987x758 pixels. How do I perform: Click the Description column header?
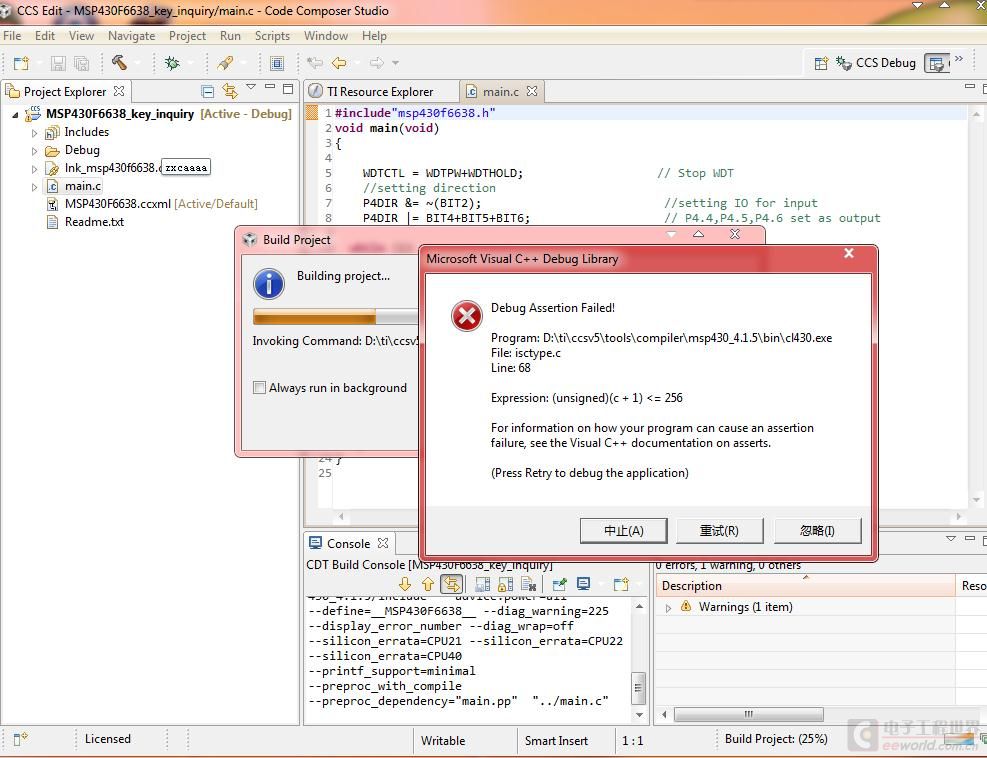804,586
